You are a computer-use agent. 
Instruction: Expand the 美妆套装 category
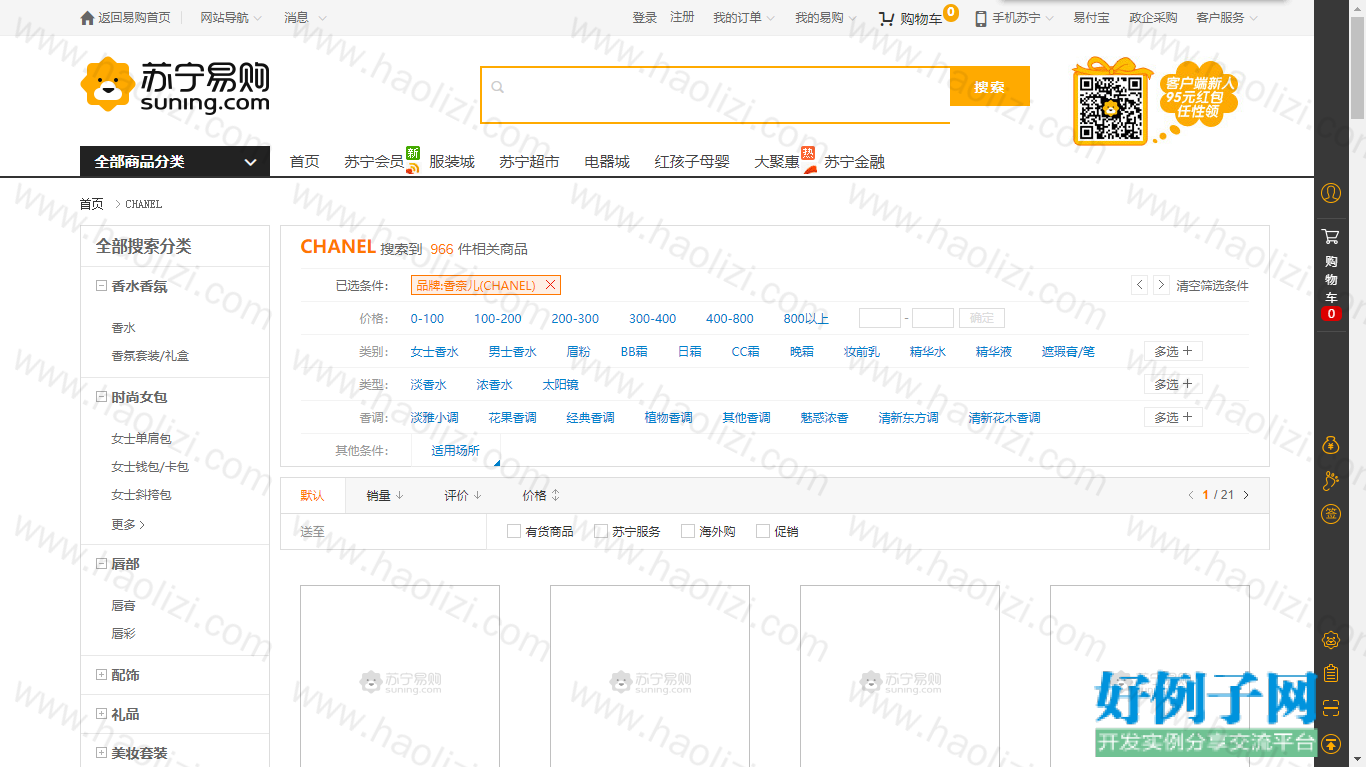coord(101,753)
